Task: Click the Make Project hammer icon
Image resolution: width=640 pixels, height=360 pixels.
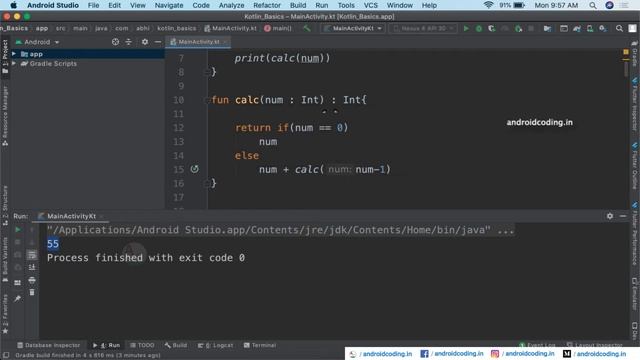Action: (307, 28)
